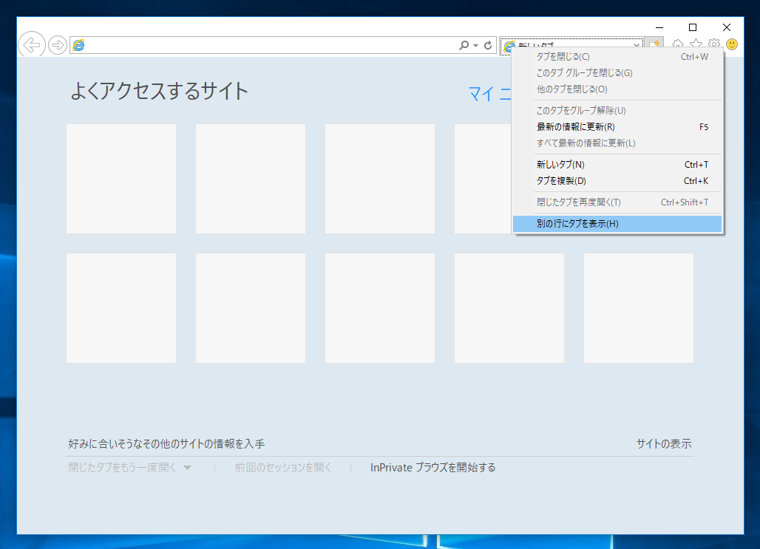
Task: Open the first bottom-row site tile
Action: tap(121, 308)
